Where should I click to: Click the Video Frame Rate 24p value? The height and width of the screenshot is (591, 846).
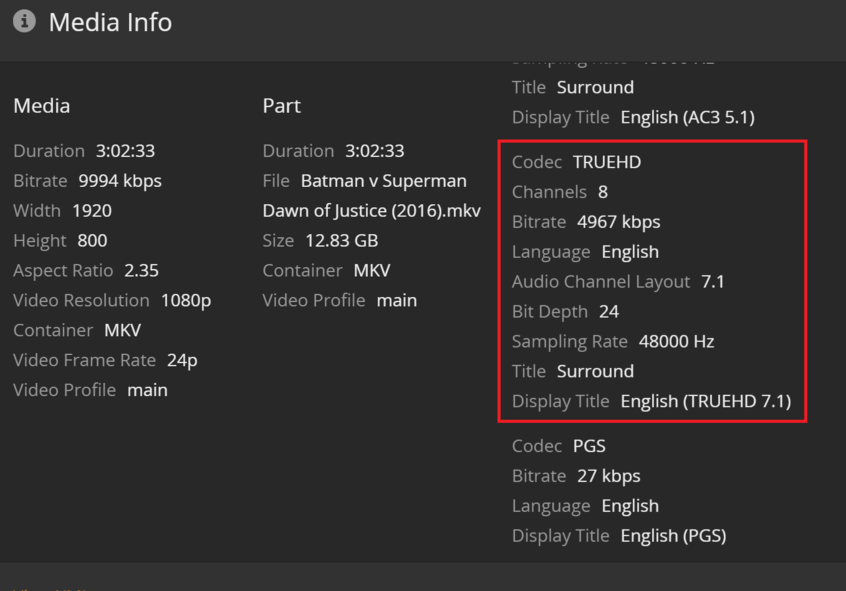pyautogui.click(x=182, y=361)
